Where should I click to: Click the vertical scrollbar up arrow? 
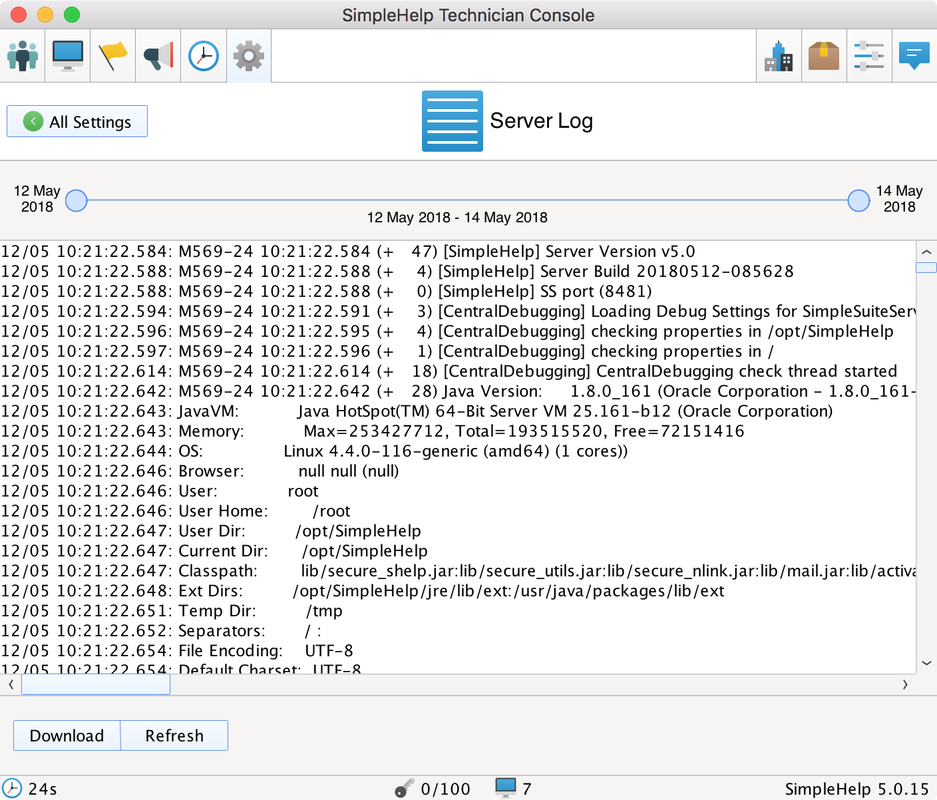(926, 252)
